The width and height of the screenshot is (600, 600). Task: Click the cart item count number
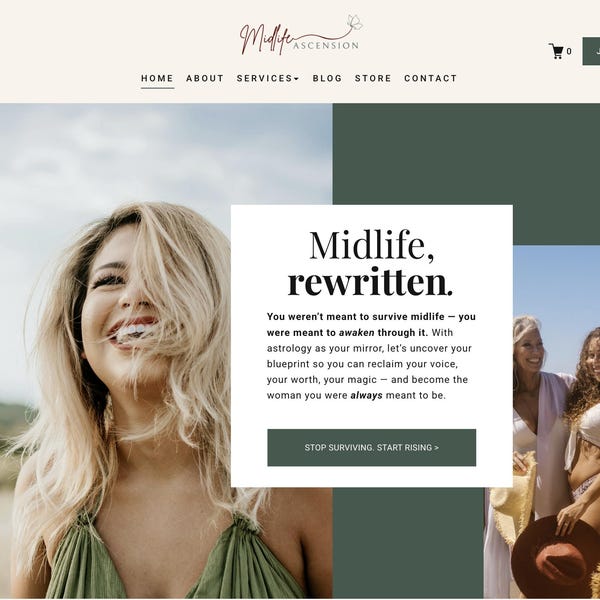pyautogui.click(x=569, y=51)
